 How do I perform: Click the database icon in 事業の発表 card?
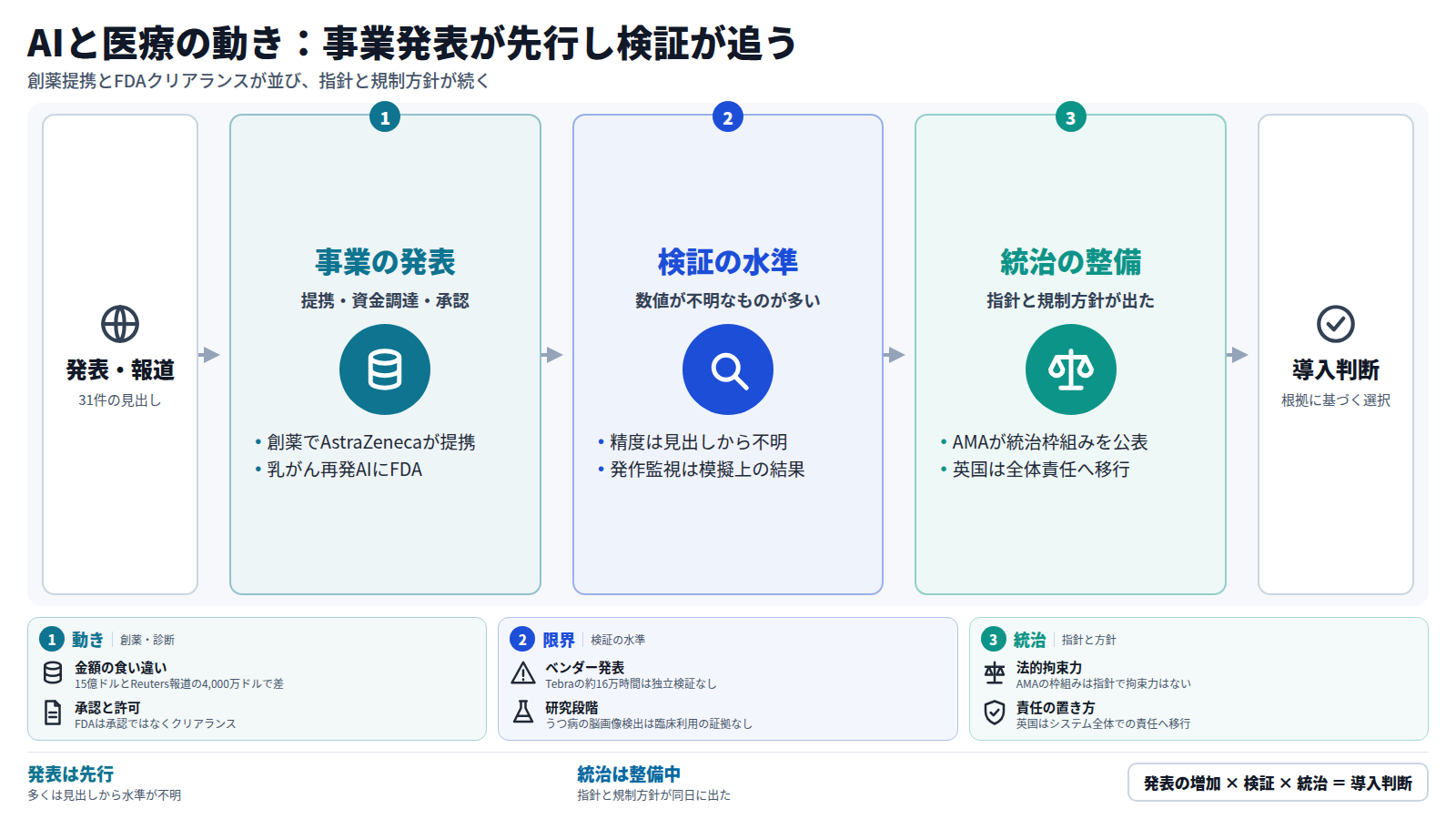click(x=385, y=369)
